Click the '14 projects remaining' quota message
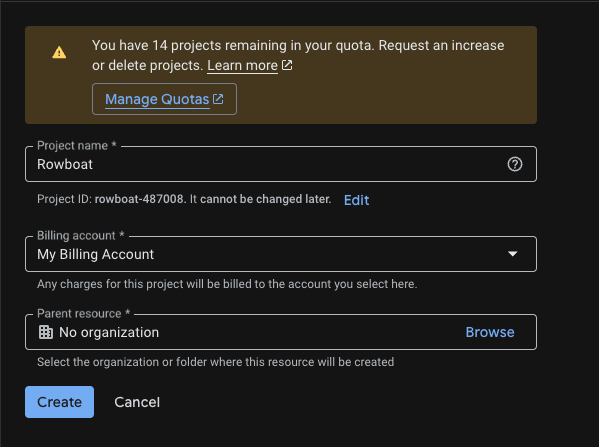The image size is (599, 447). pos(298,55)
